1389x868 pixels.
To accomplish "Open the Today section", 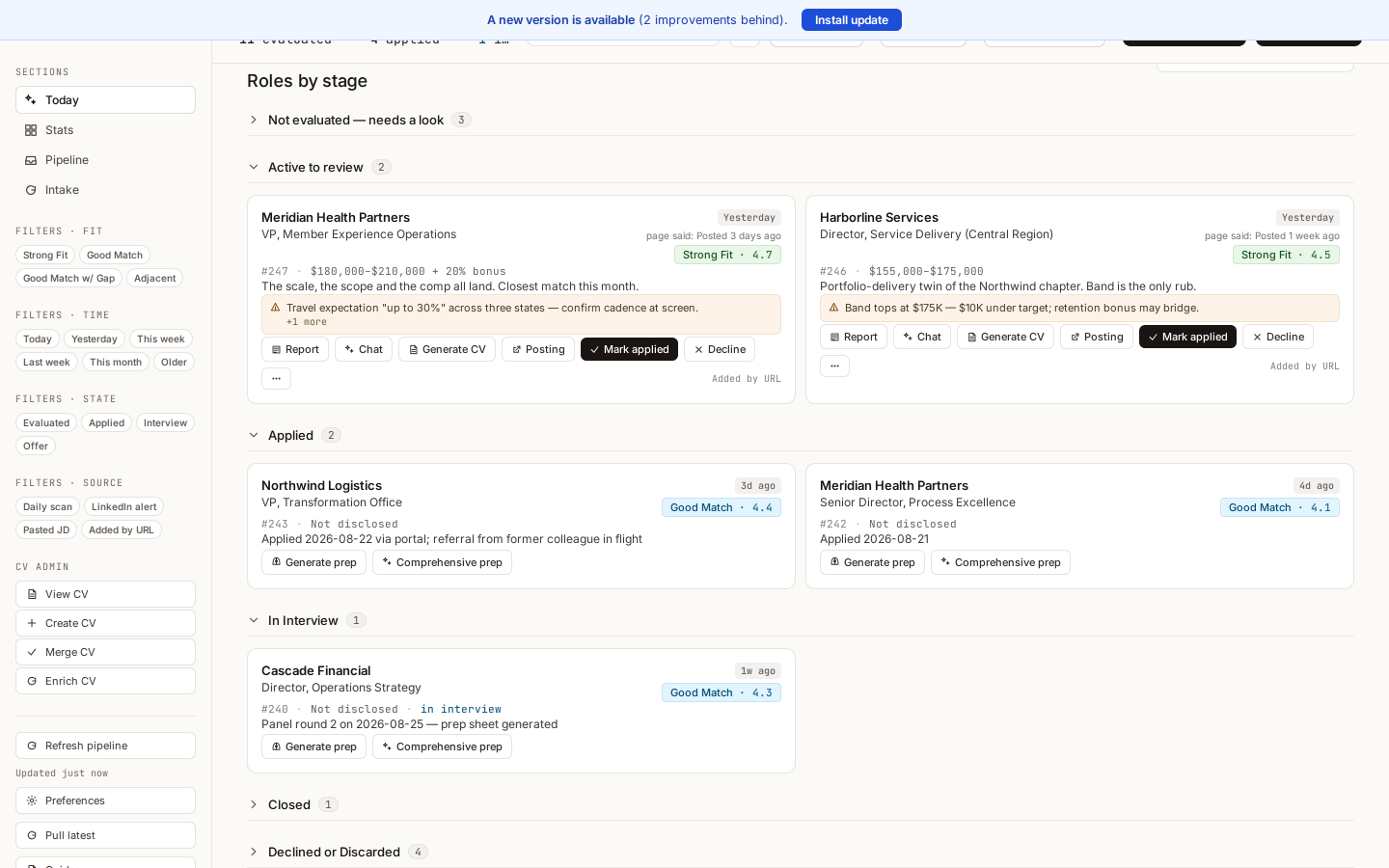I will 105,100.
